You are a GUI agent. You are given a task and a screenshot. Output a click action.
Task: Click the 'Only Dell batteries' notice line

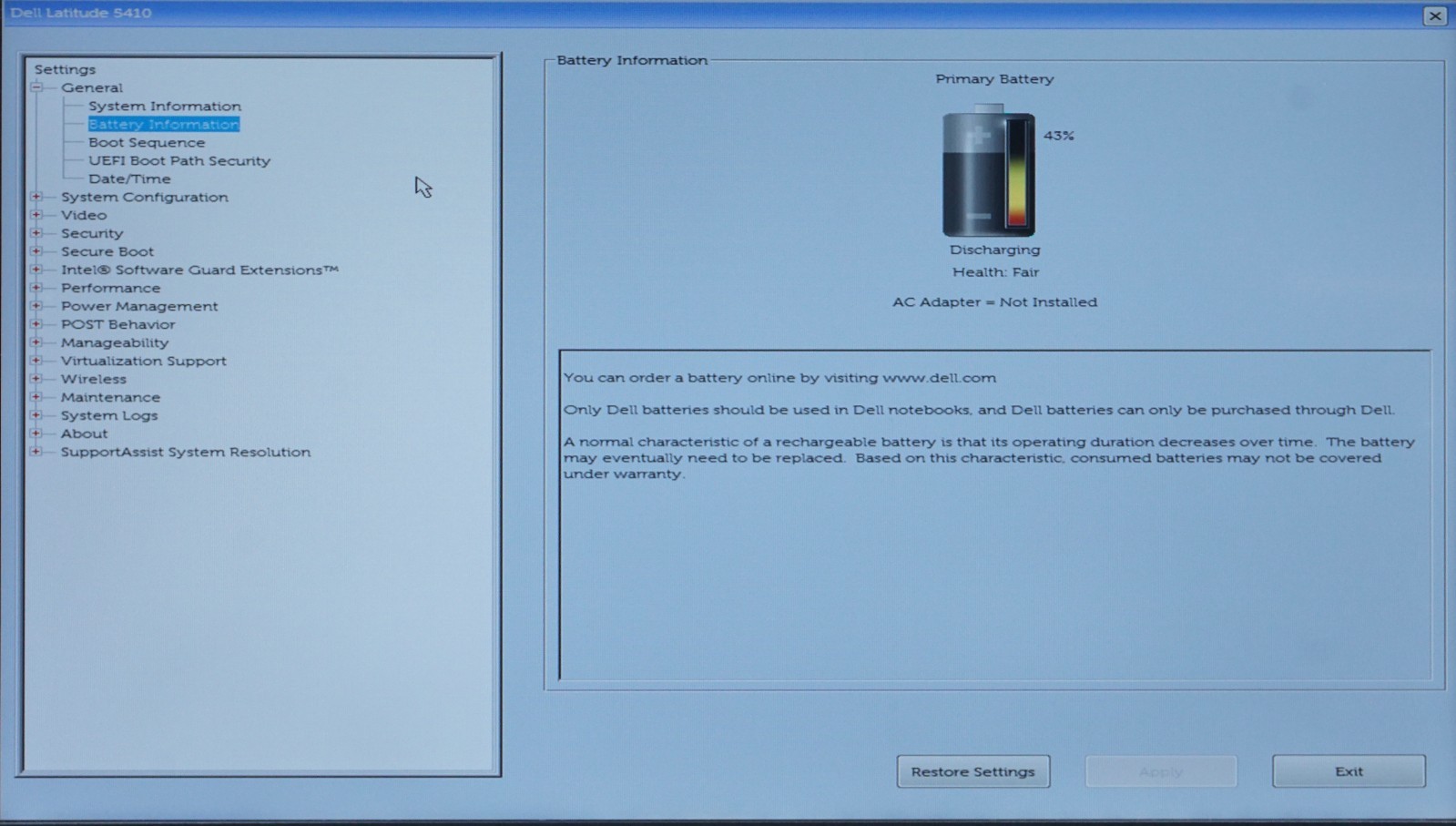979,410
